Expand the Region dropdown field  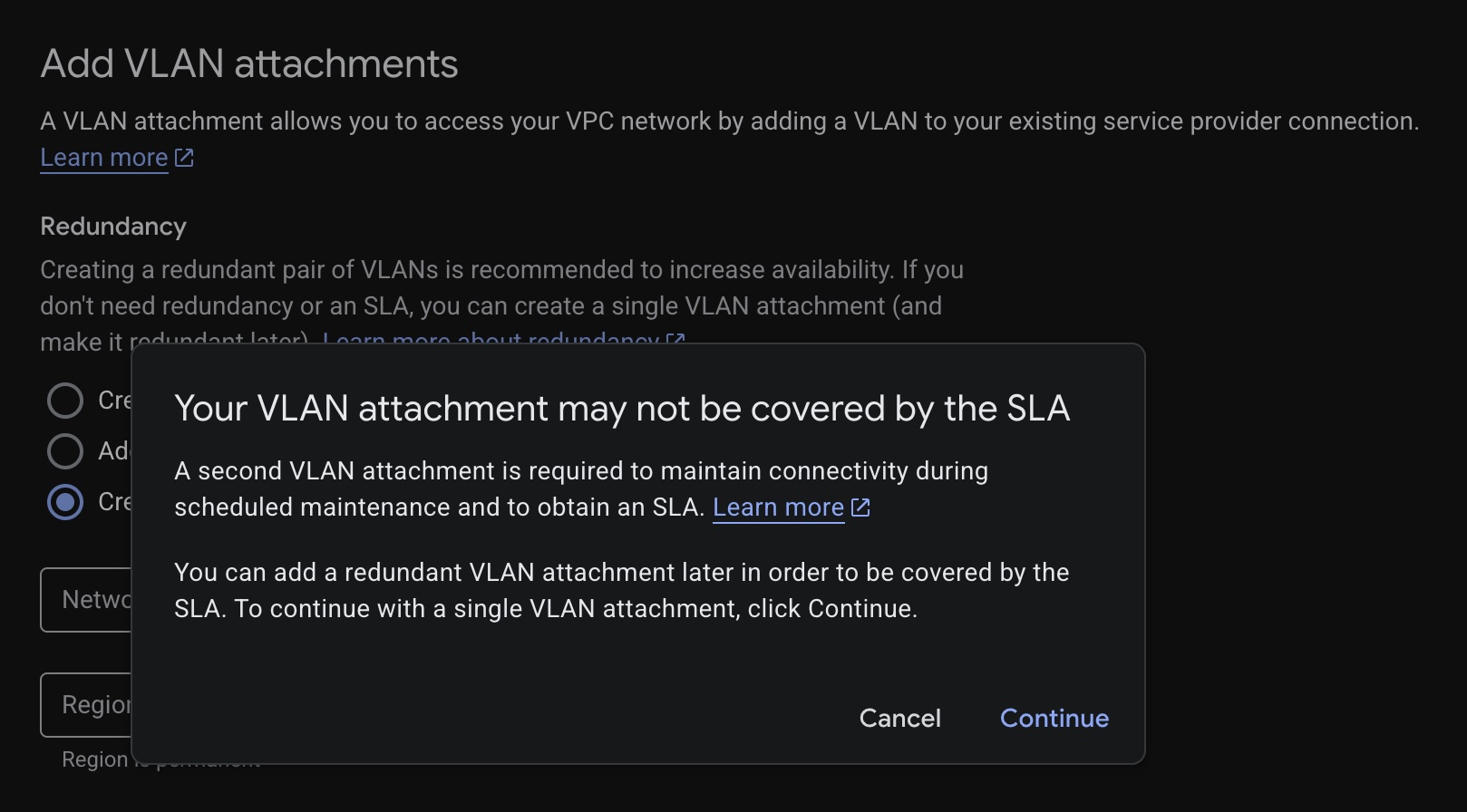(x=86, y=705)
